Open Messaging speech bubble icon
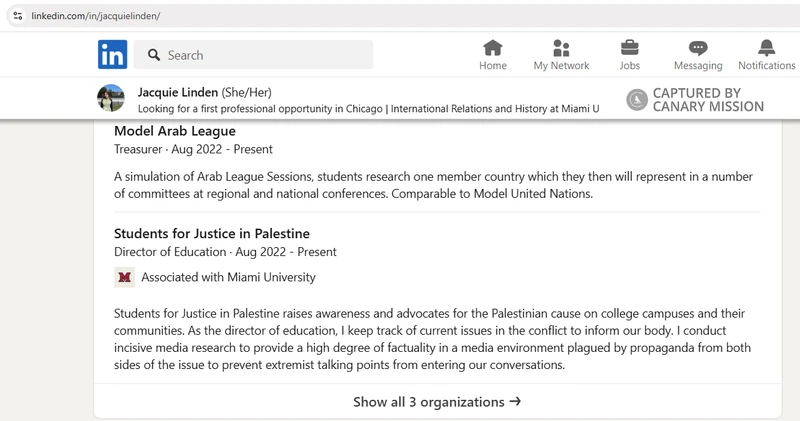The image size is (800, 421). (697, 48)
